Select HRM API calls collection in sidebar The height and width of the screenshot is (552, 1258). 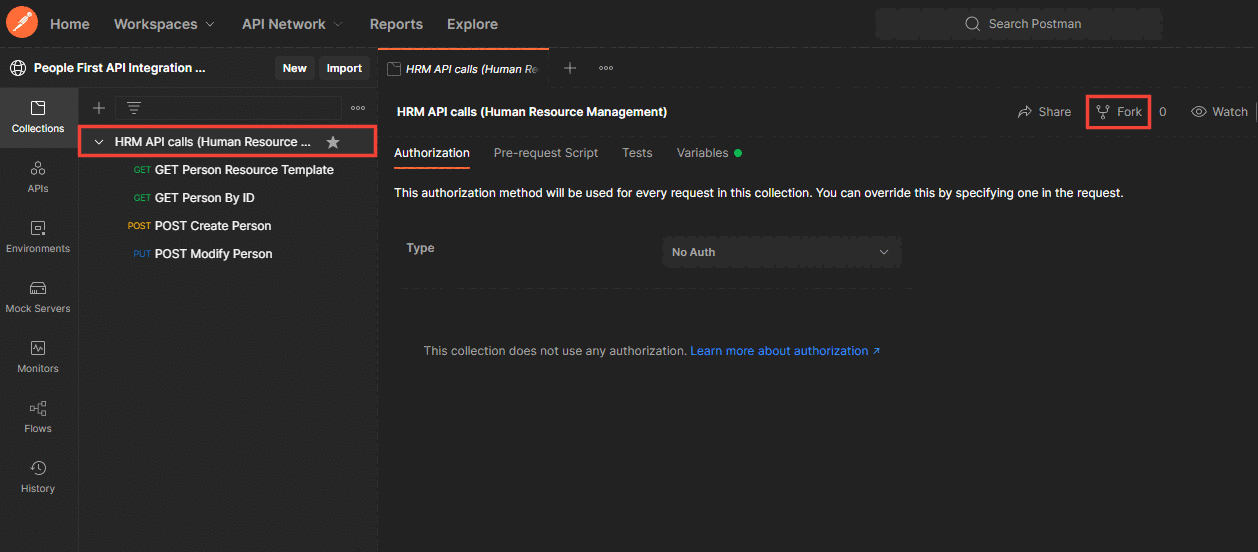click(228, 141)
